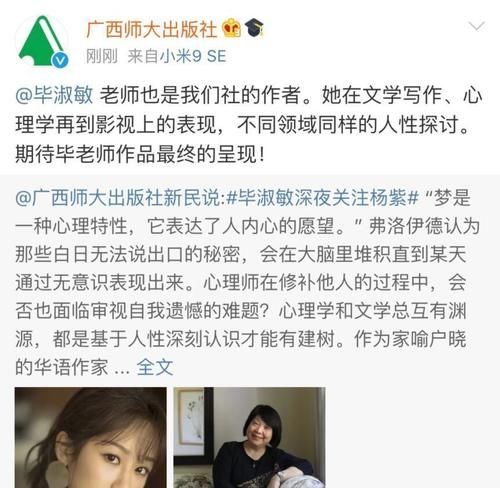
Task: Click the graduation cap badge icon
Action: pyautogui.click(x=254, y=27)
